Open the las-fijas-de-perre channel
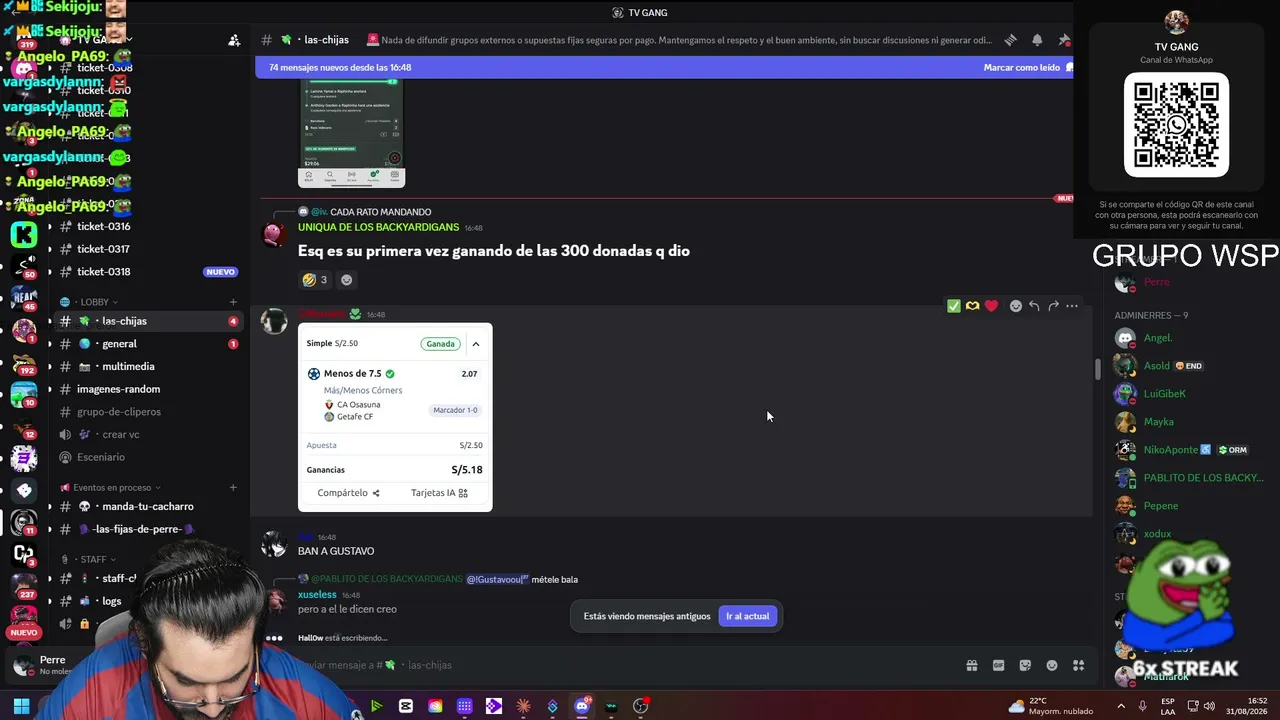This screenshot has width=1280, height=720. click(150, 529)
